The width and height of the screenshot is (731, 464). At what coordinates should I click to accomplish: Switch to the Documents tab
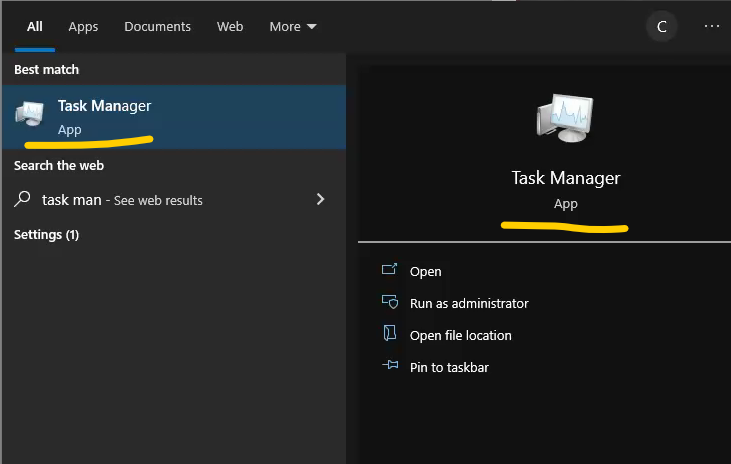[x=157, y=27]
